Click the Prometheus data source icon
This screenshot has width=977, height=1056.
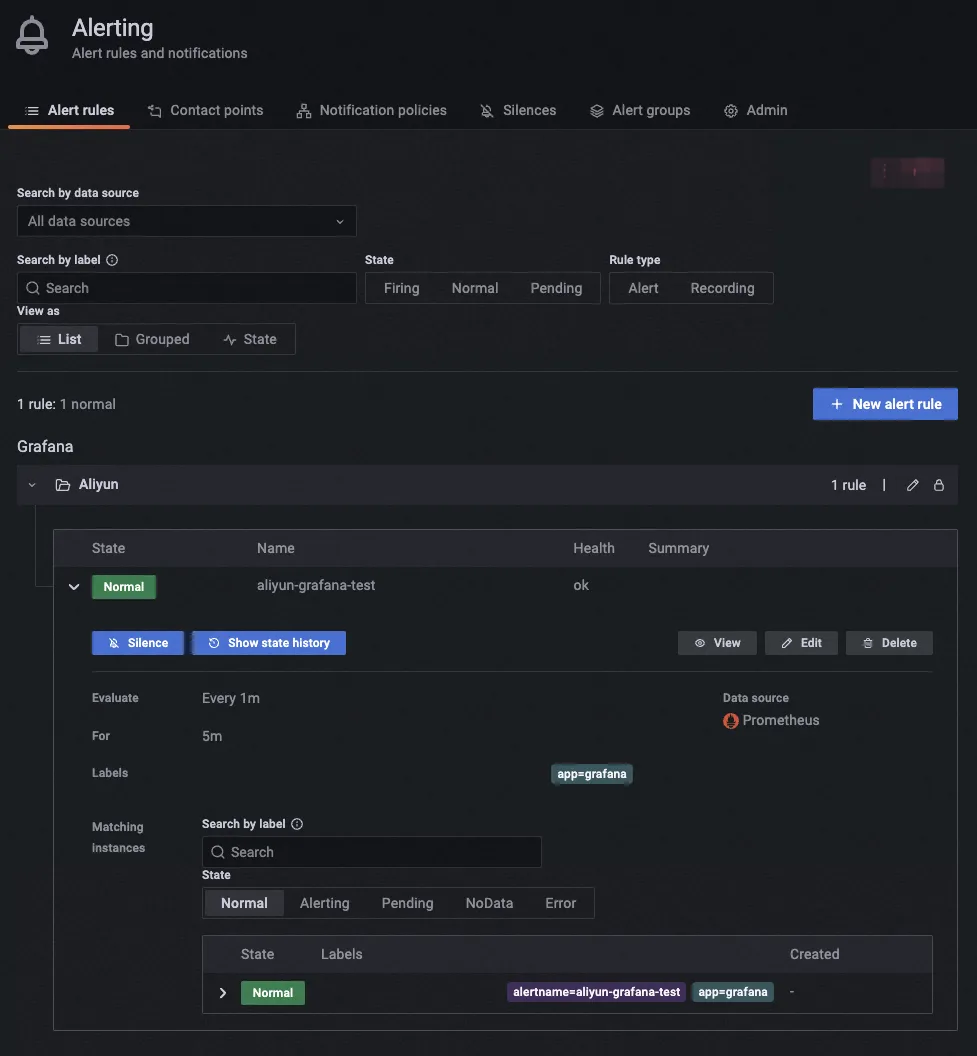point(731,720)
